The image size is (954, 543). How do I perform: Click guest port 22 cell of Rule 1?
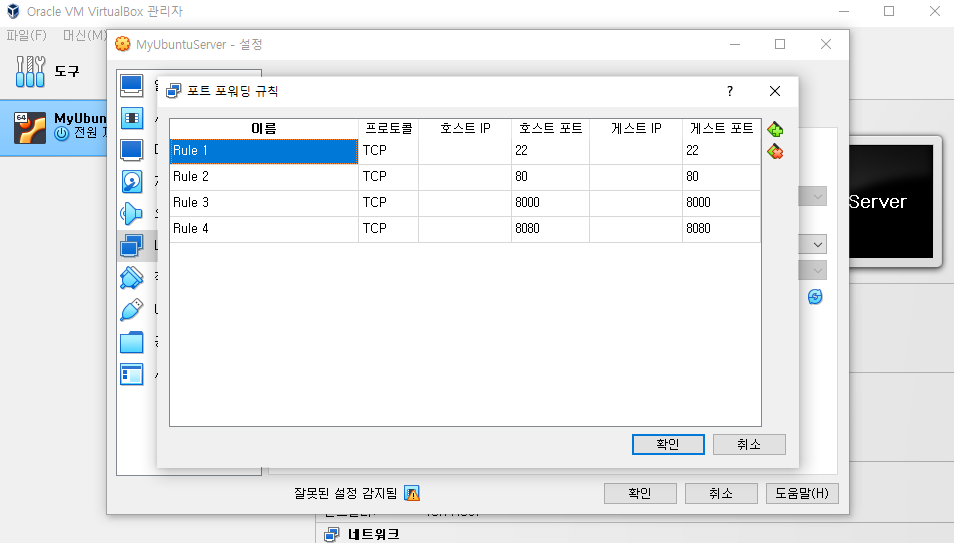(722, 151)
